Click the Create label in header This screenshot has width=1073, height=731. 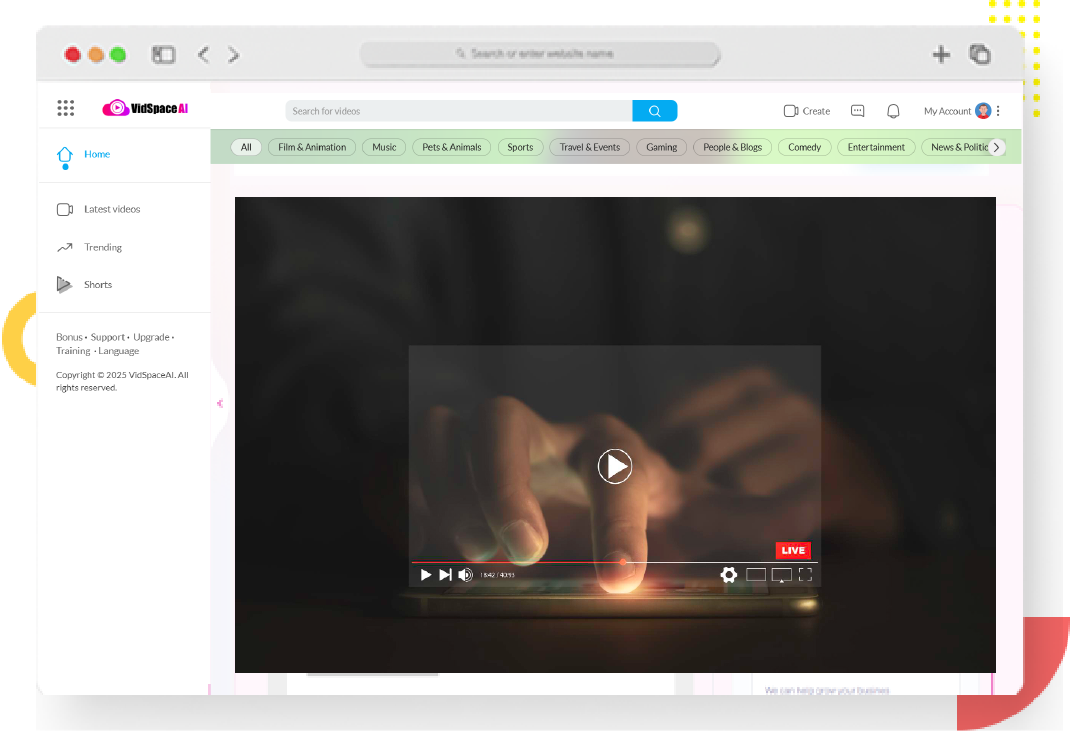[816, 111]
